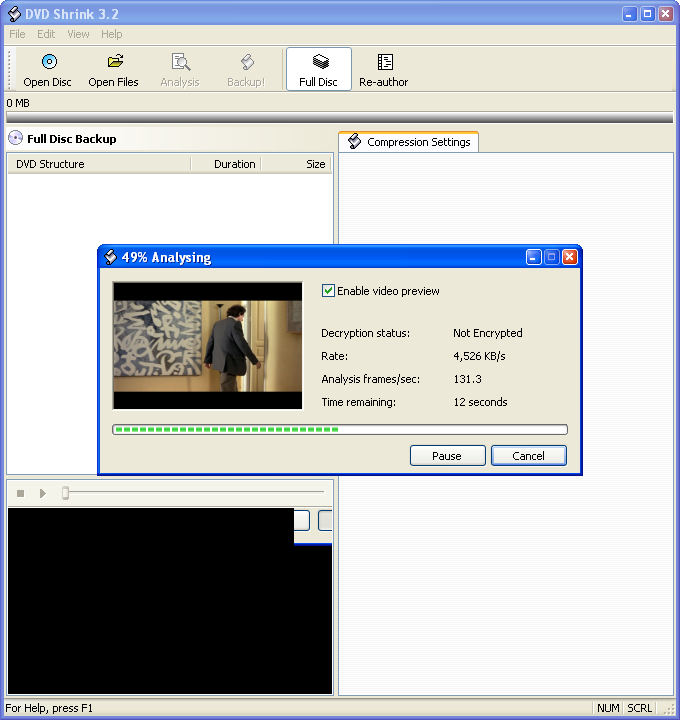The height and width of the screenshot is (720, 680).
Task: Open the View menu
Action: coord(78,34)
